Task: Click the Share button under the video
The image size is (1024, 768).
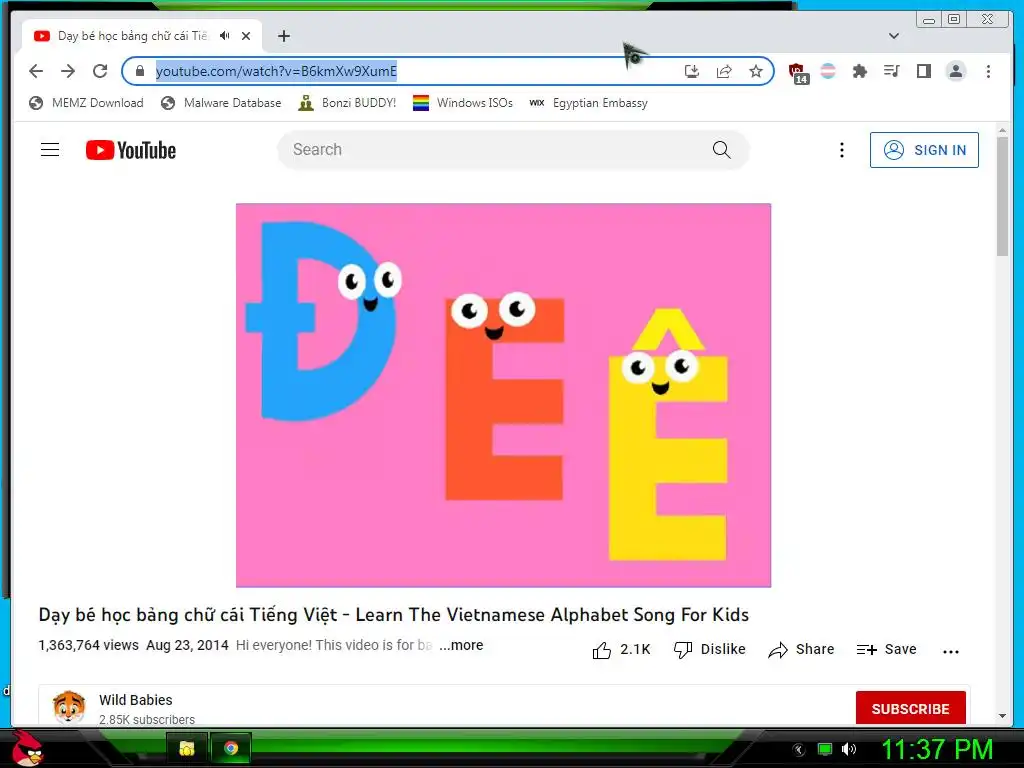Action: click(801, 650)
